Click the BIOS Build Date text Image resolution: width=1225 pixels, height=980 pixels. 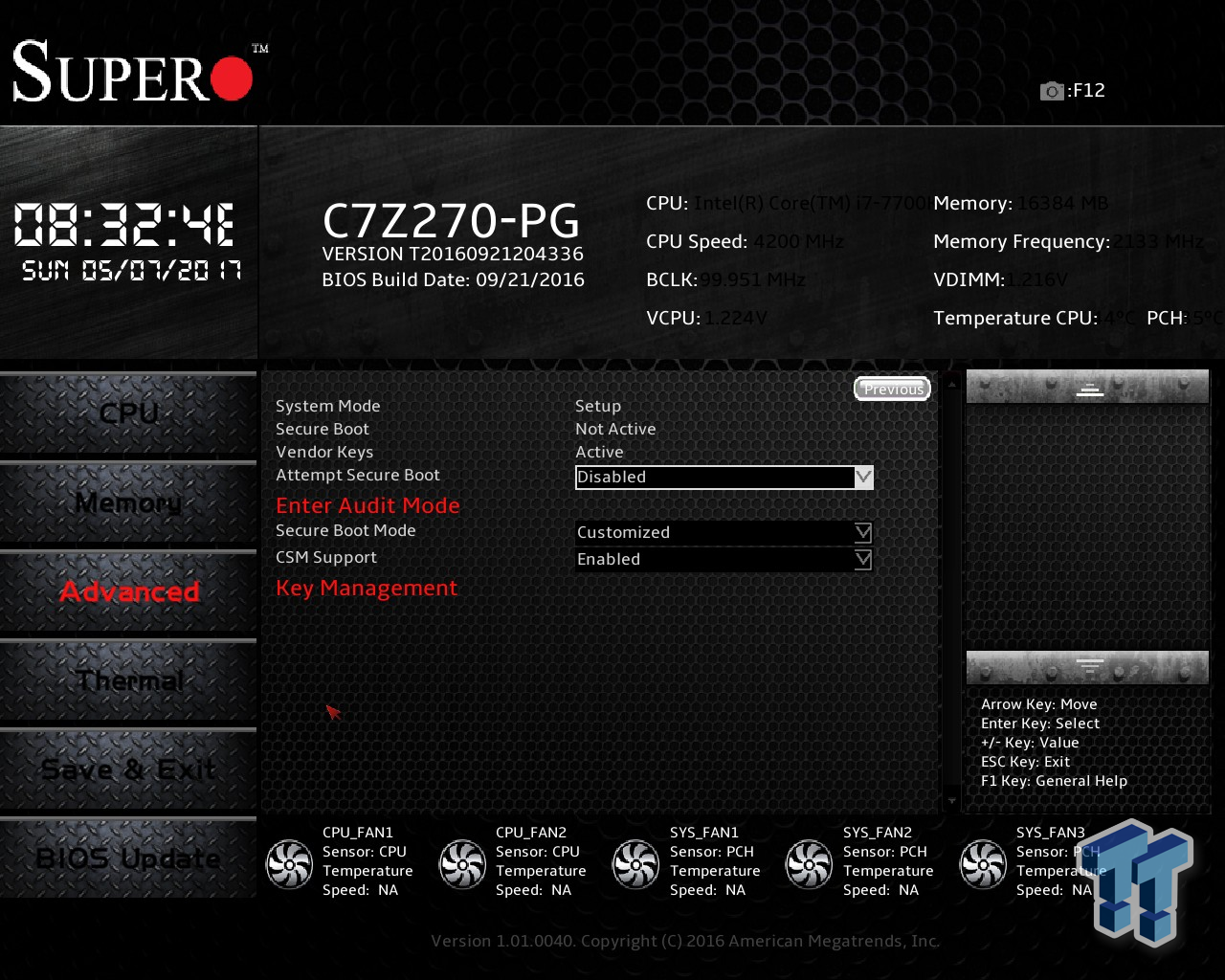pos(453,280)
